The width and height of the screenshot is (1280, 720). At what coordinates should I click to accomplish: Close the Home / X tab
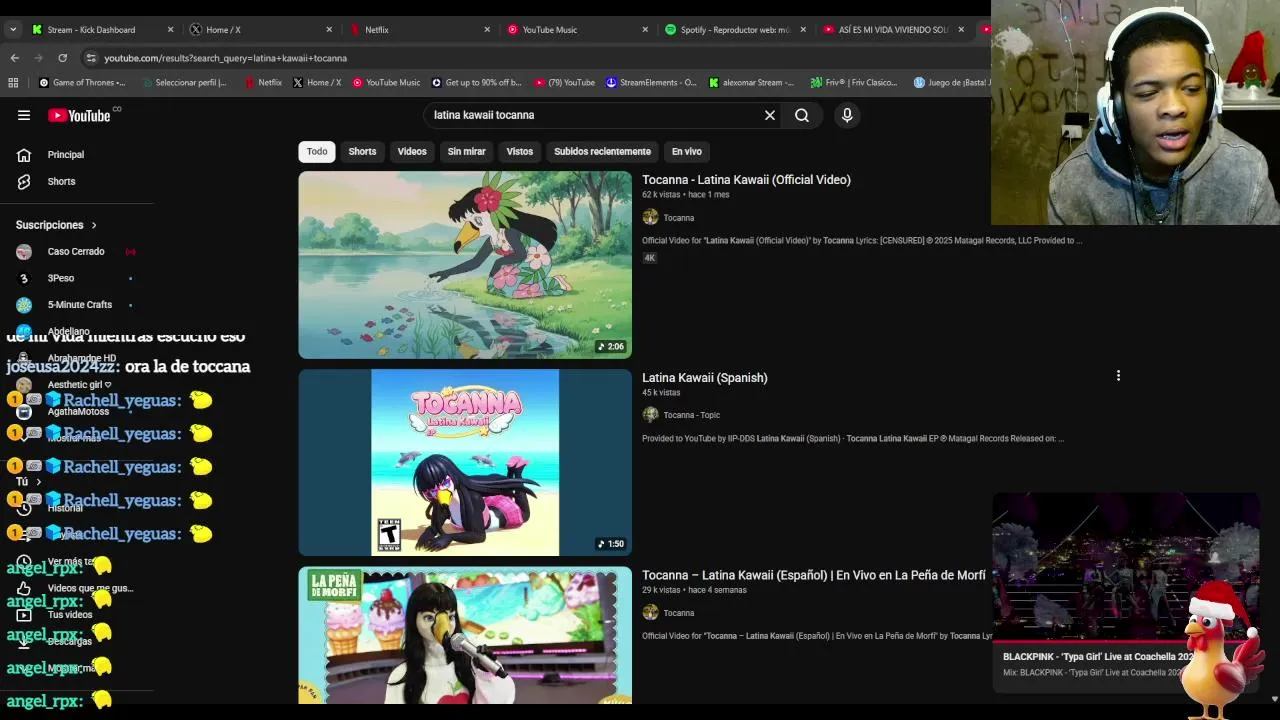tap(329, 30)
